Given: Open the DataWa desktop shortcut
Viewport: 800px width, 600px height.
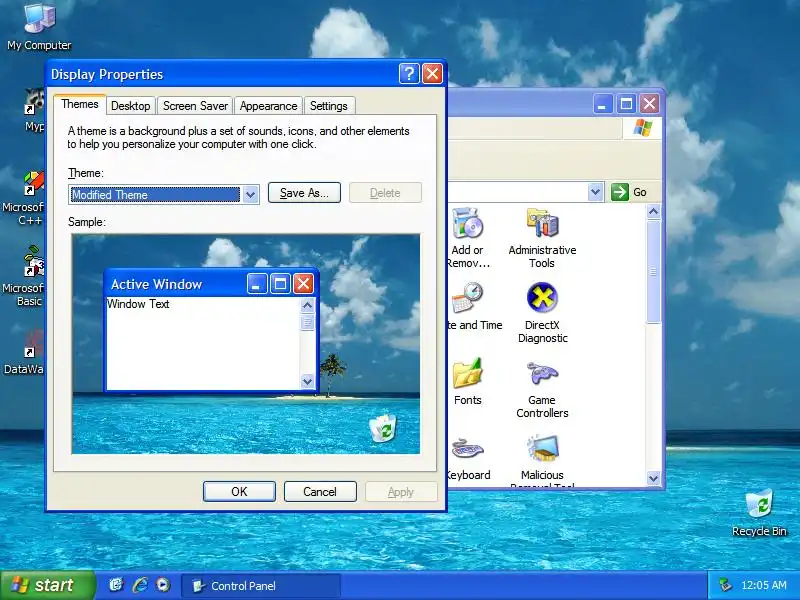Looking at the screenshot, I should [34, 343].
